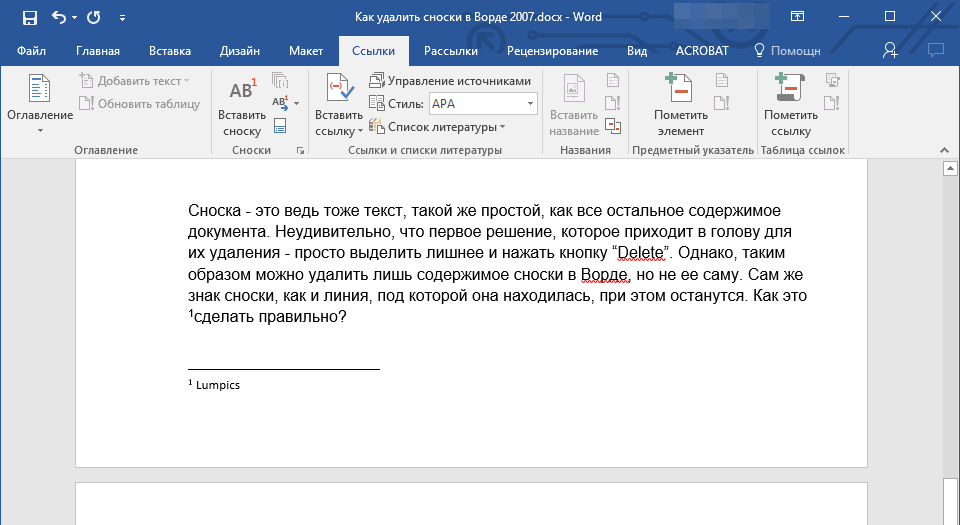Click the Save icon in quick access toolbar
Viewport: 960px width, 525px height.
point(30,17)
